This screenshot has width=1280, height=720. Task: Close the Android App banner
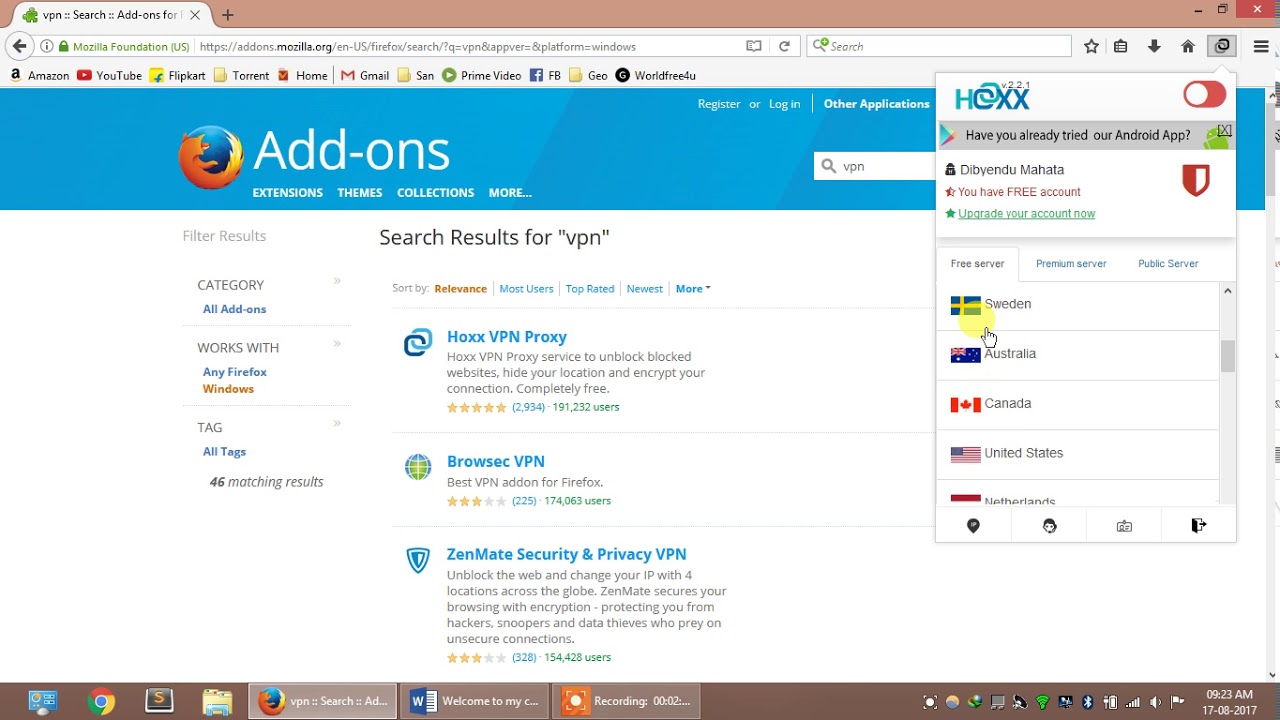[1224, 131]
